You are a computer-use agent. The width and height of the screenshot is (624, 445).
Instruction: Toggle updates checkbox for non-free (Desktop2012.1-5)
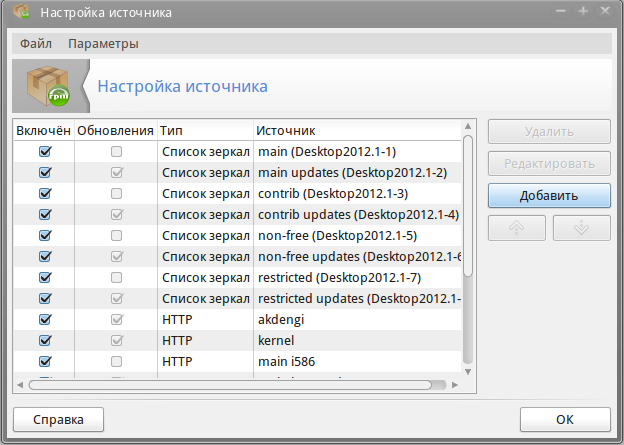pyautogui.click(x=117, y=235)
